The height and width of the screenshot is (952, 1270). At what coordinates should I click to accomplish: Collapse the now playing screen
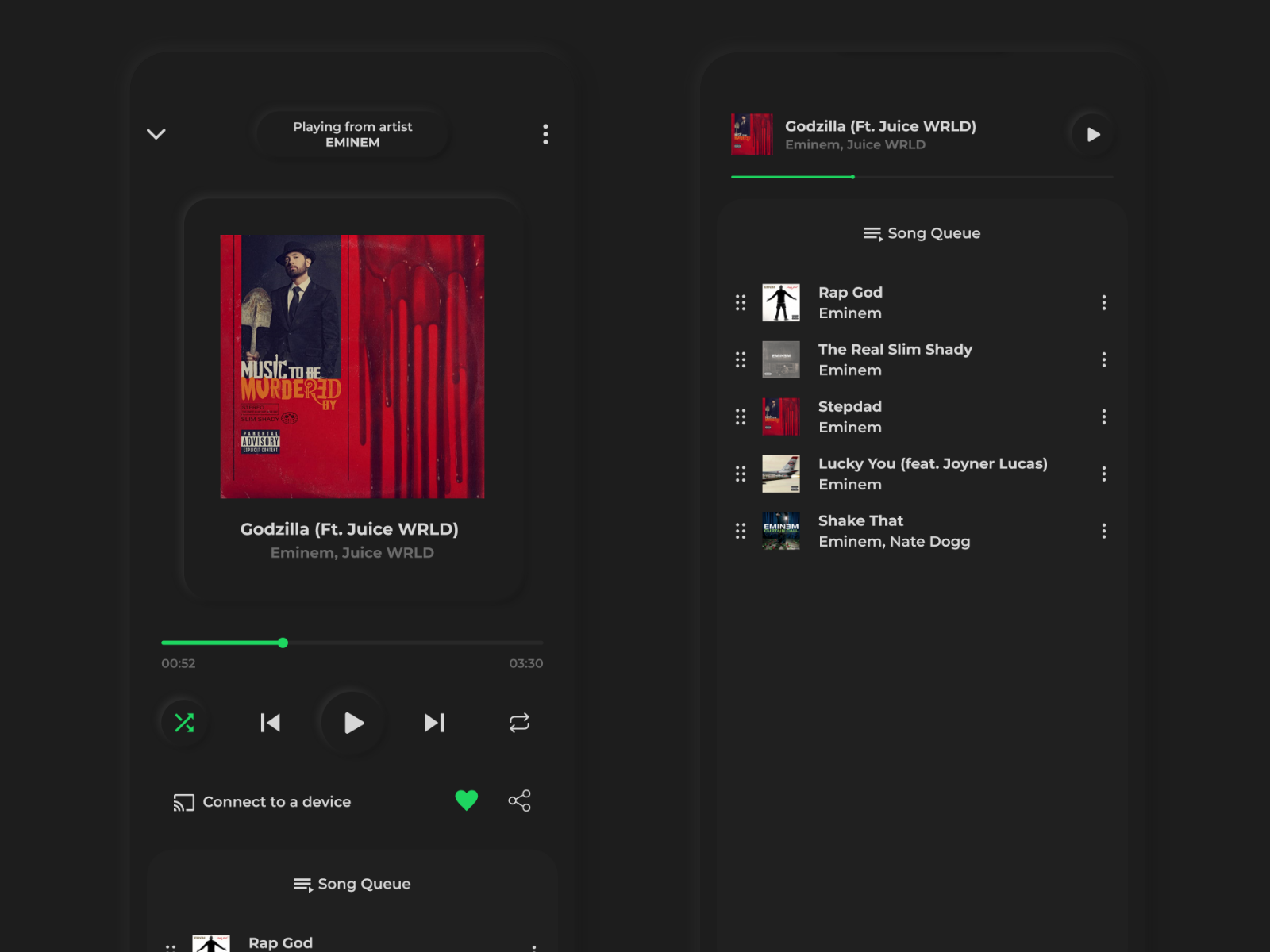[156, 134]
